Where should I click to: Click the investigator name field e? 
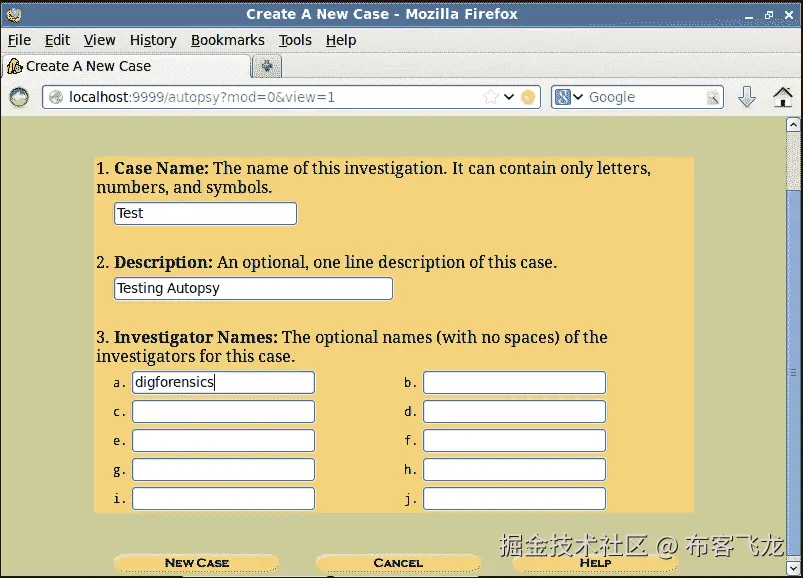[223, 441]
